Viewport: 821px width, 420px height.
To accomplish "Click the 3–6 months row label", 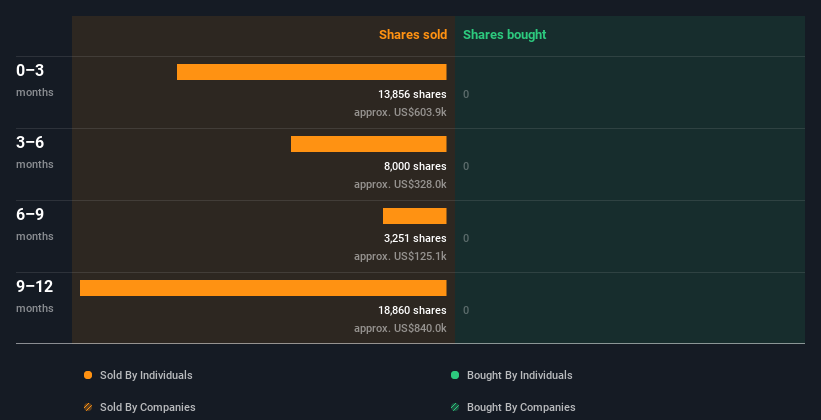I will coord(35,152).
